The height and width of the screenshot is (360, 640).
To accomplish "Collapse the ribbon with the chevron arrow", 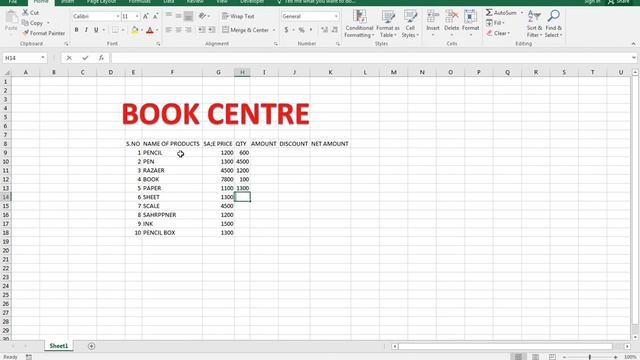I will tap(633, 44).
